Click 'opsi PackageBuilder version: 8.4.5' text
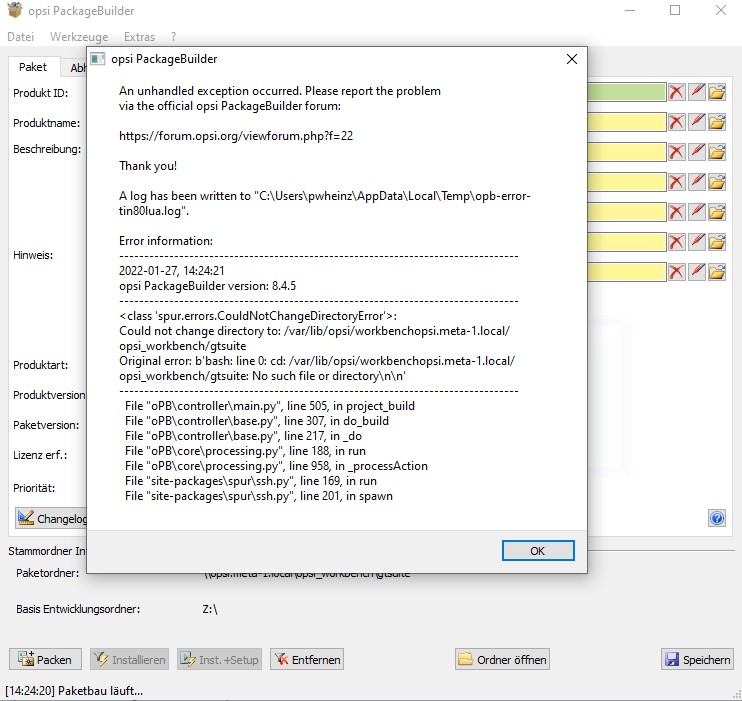The image size is (742, 701). click(x=208, y=286)
